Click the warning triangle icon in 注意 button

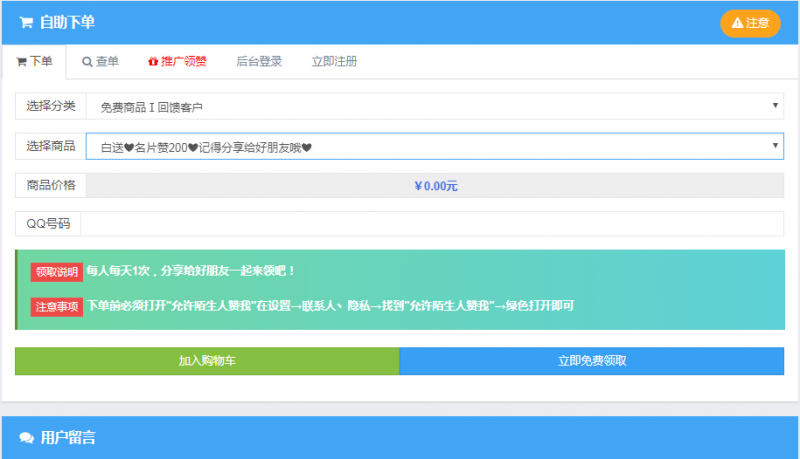[x=737, y=23]
